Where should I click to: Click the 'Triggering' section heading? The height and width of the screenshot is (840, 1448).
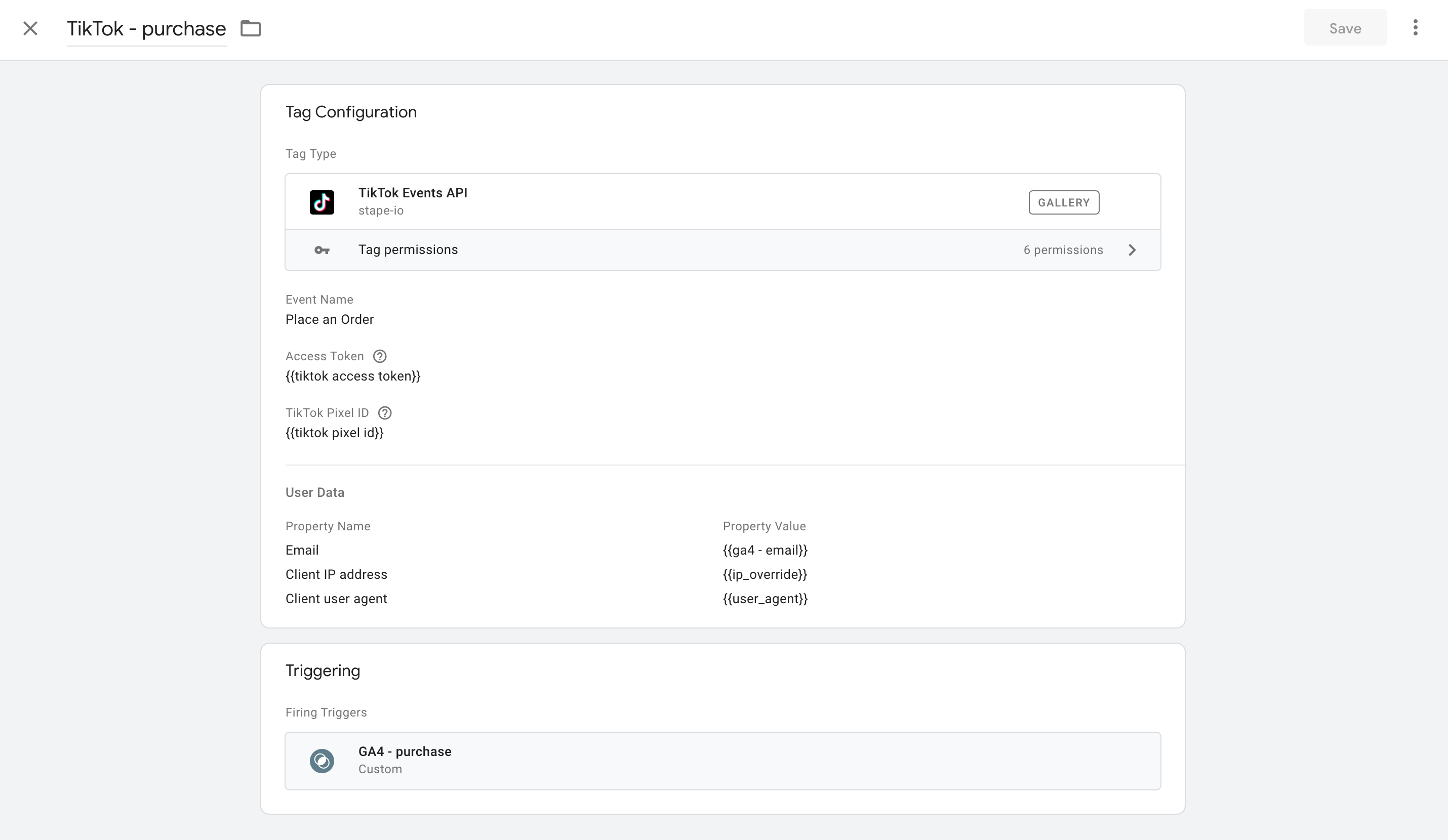pos(323,670)
